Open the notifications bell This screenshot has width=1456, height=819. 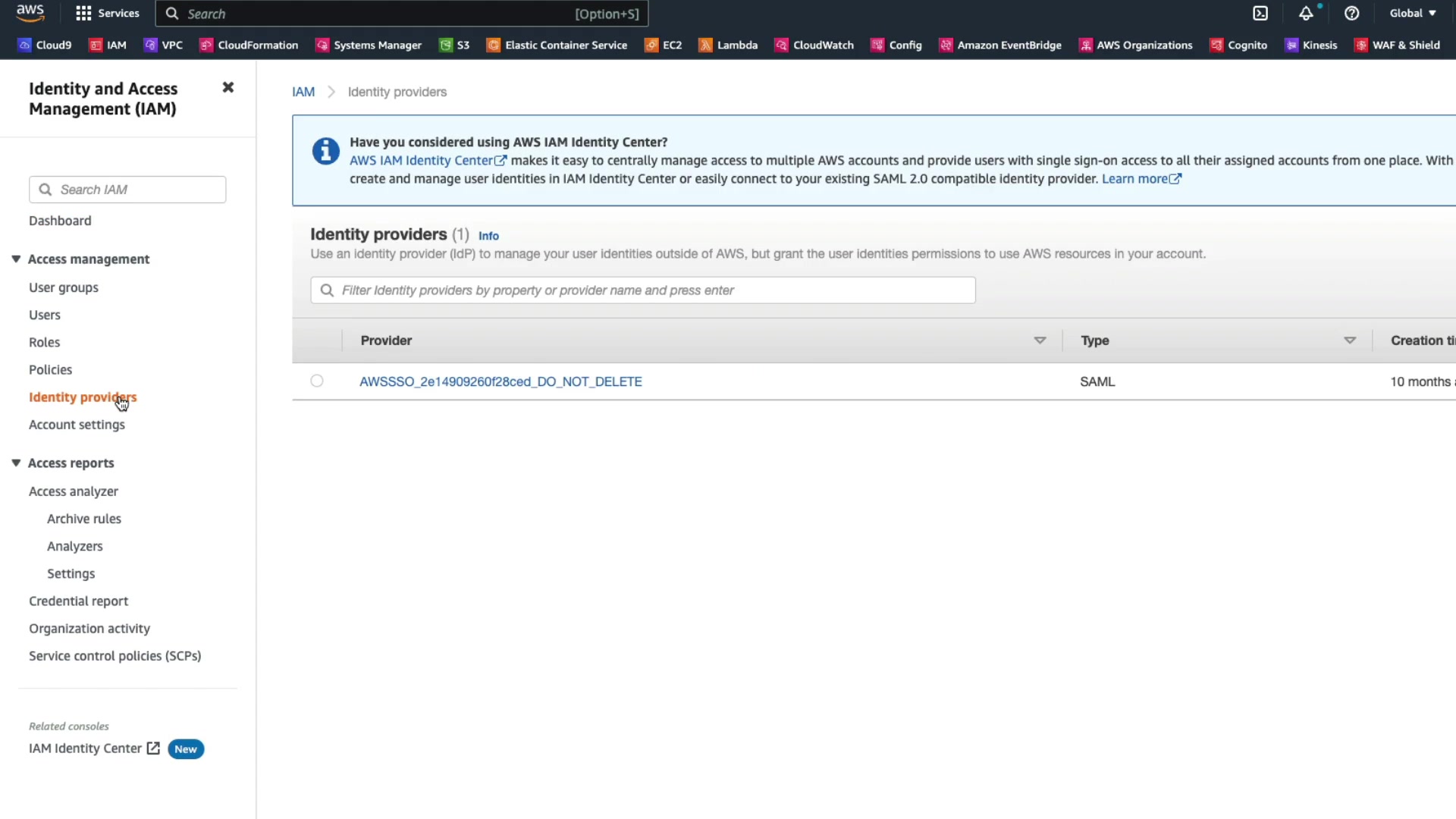tap(1306, 14)
